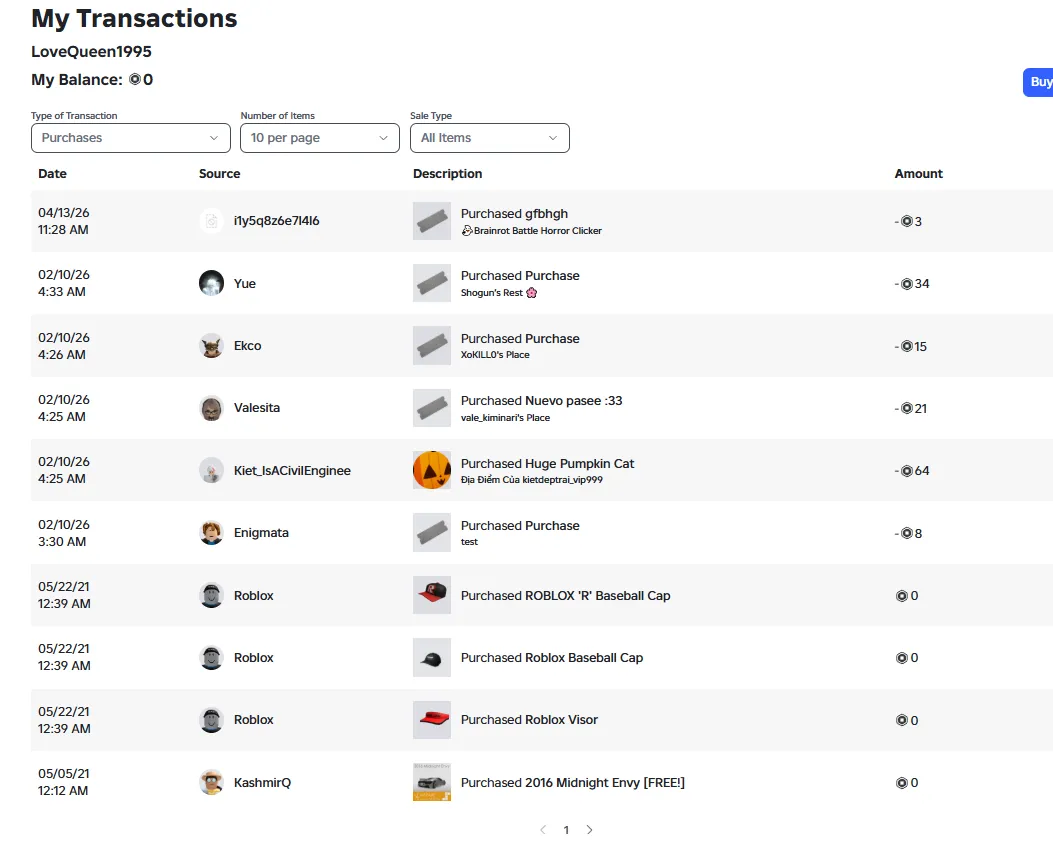1053x845 pixels.
Task: Open the Kiet_IsACivilEnginee profile link
Action: (x=292, y=470)
